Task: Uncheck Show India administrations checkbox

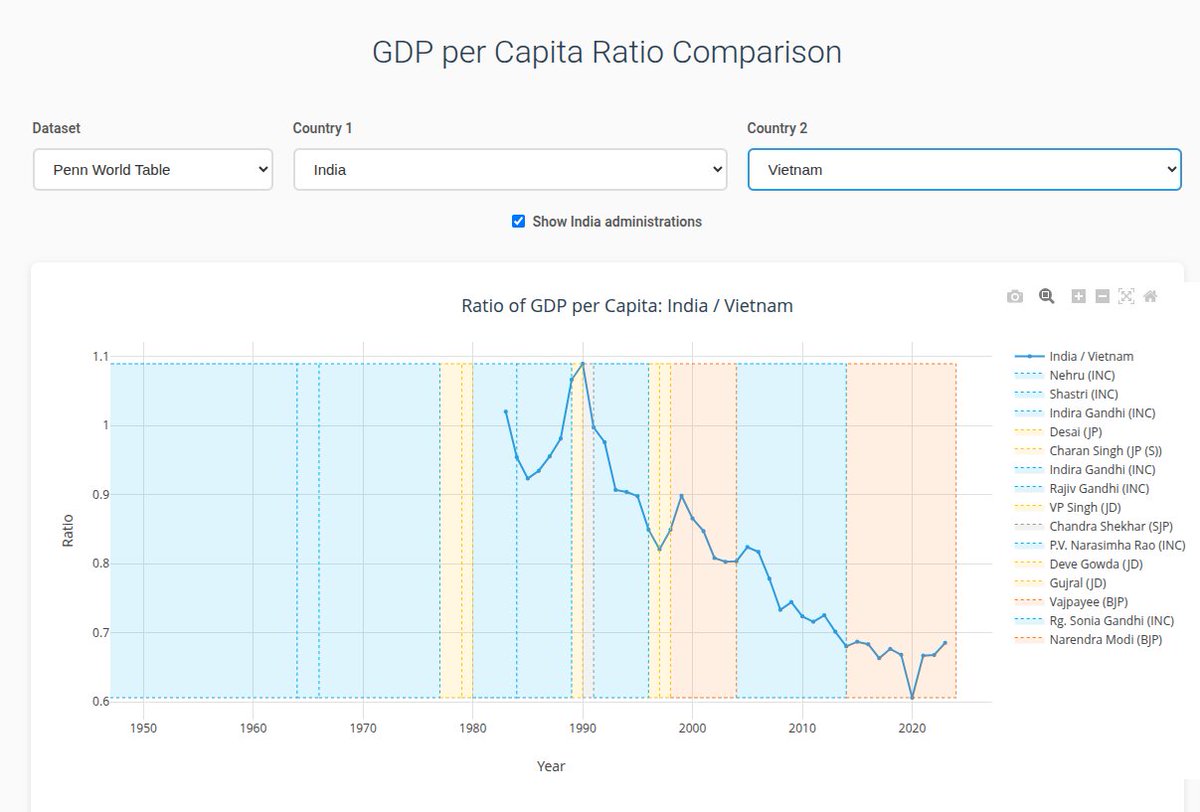Action: pos(518,221)
